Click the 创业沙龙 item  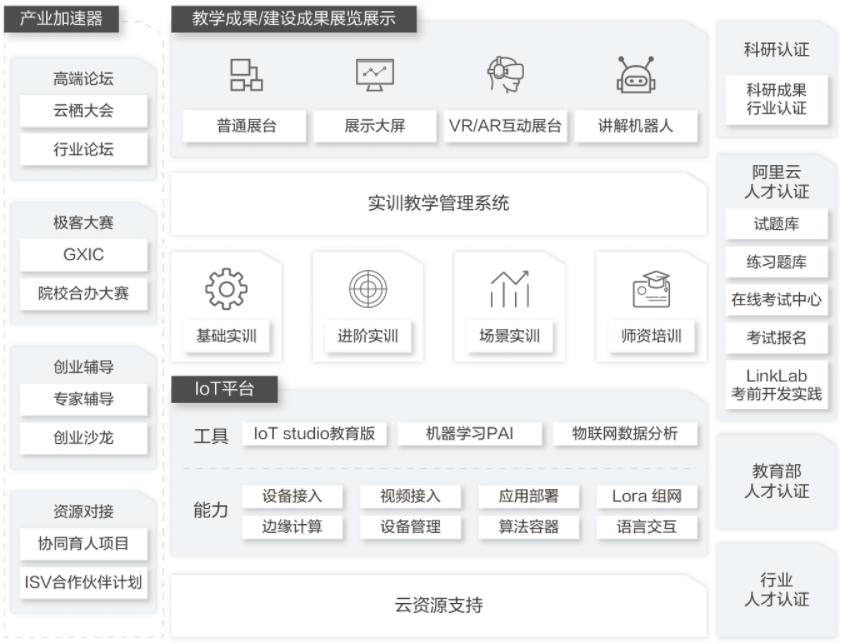(x=83, y=438)
